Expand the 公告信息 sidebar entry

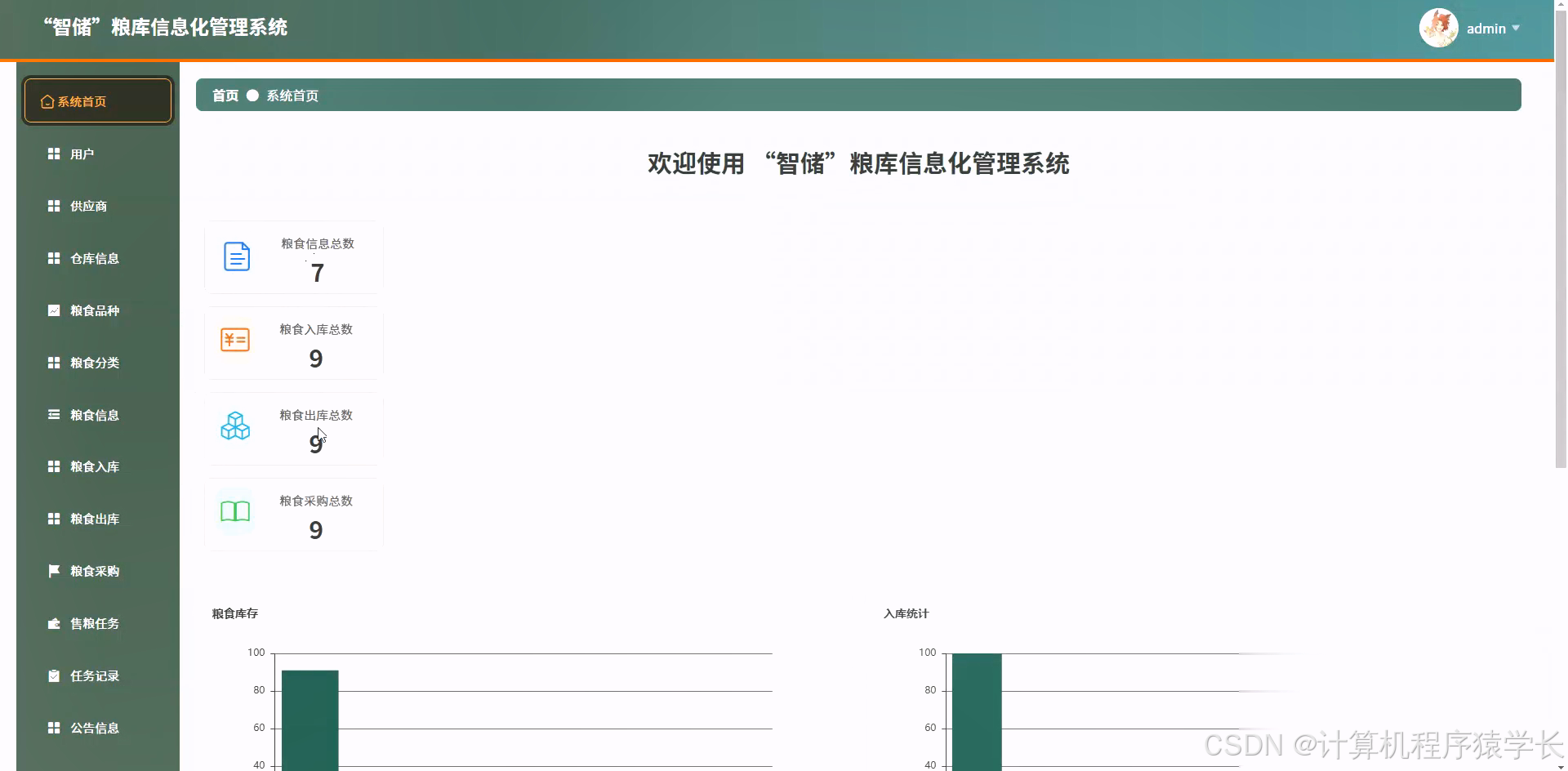(93, 728)
